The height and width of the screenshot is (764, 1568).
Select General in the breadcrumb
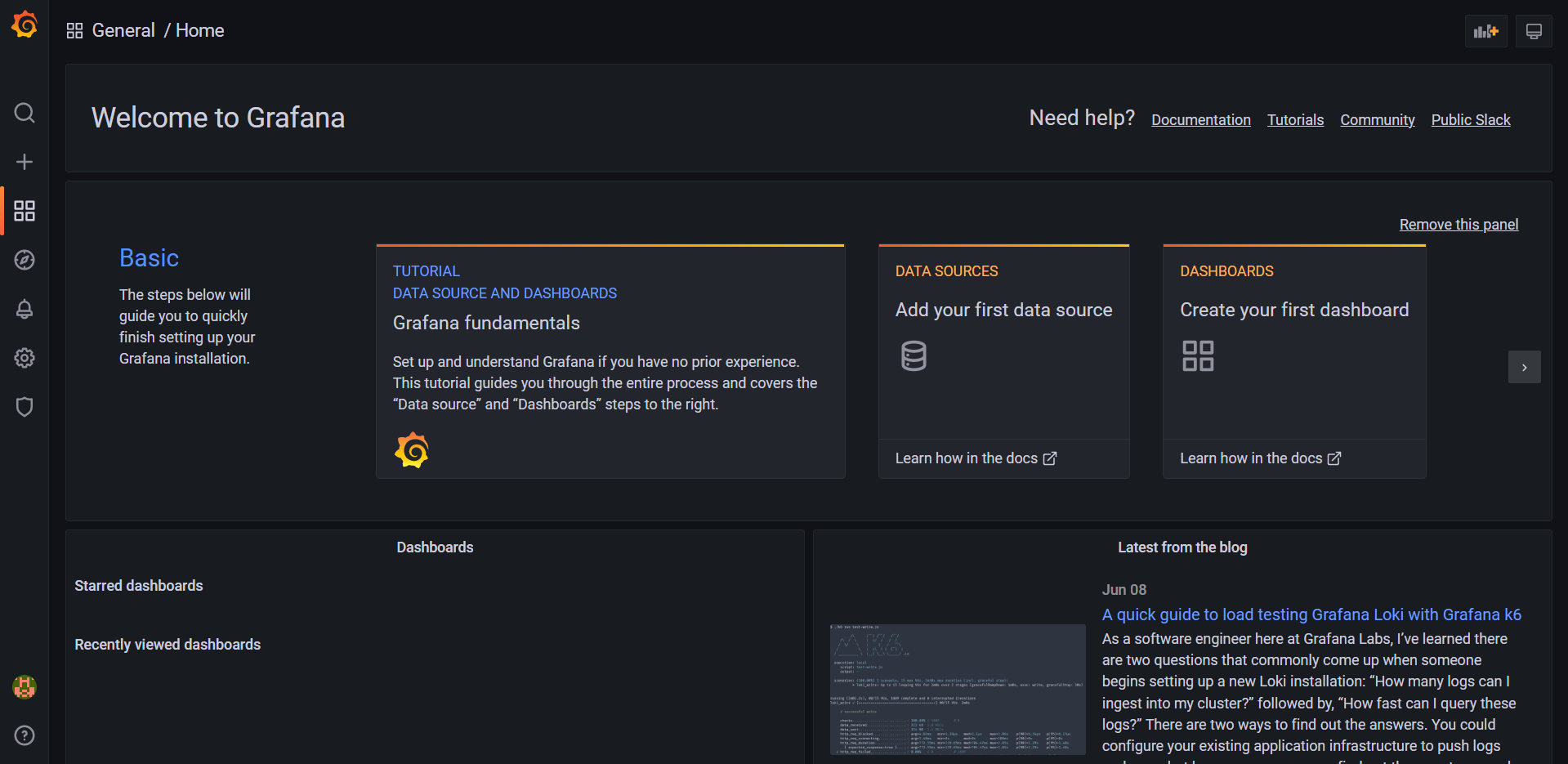[123, 30]
